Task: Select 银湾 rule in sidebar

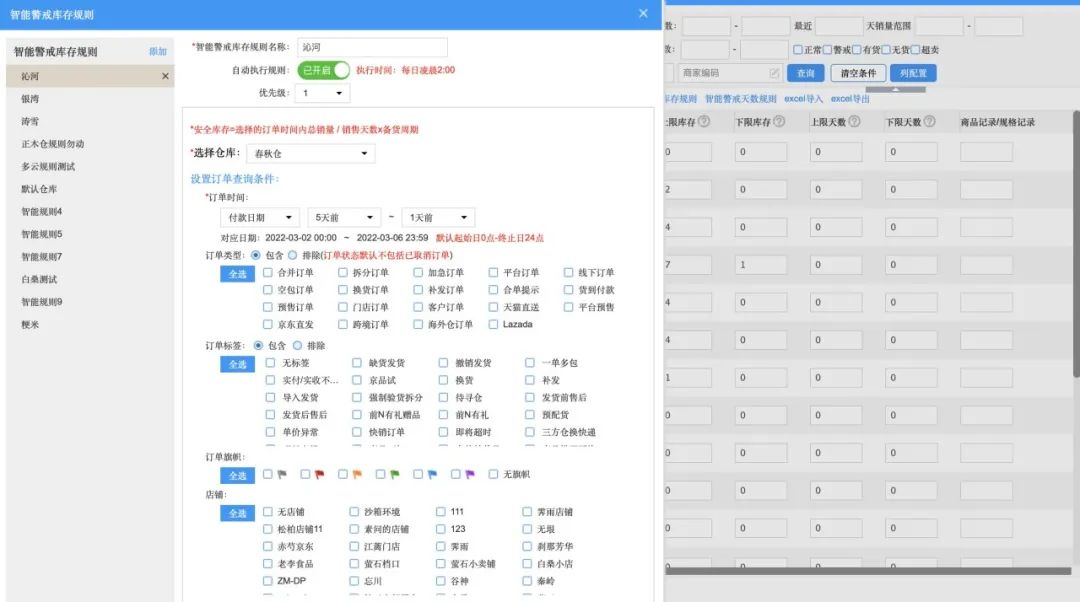Action: pos(90,98)
